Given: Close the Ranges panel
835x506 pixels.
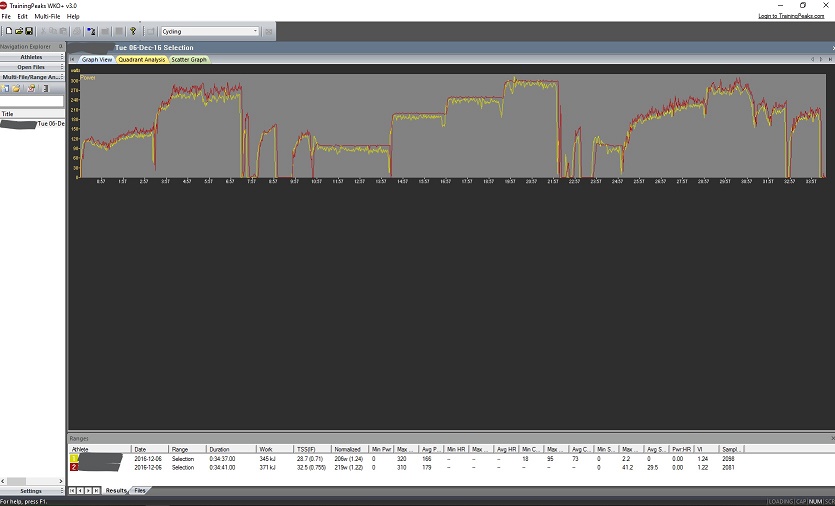Looking at the screenshot, I should coord(832,438).
